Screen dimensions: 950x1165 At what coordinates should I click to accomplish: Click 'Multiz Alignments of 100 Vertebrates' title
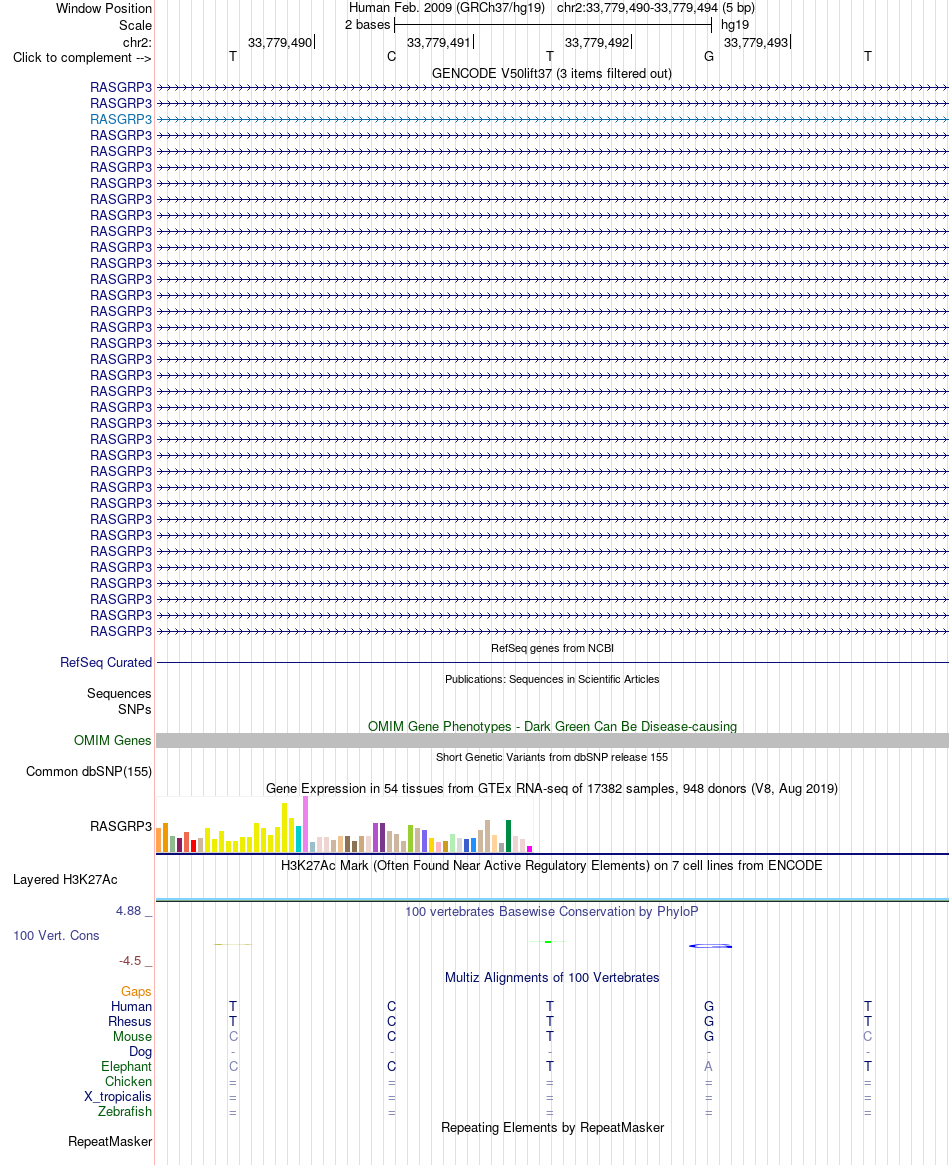552,978
